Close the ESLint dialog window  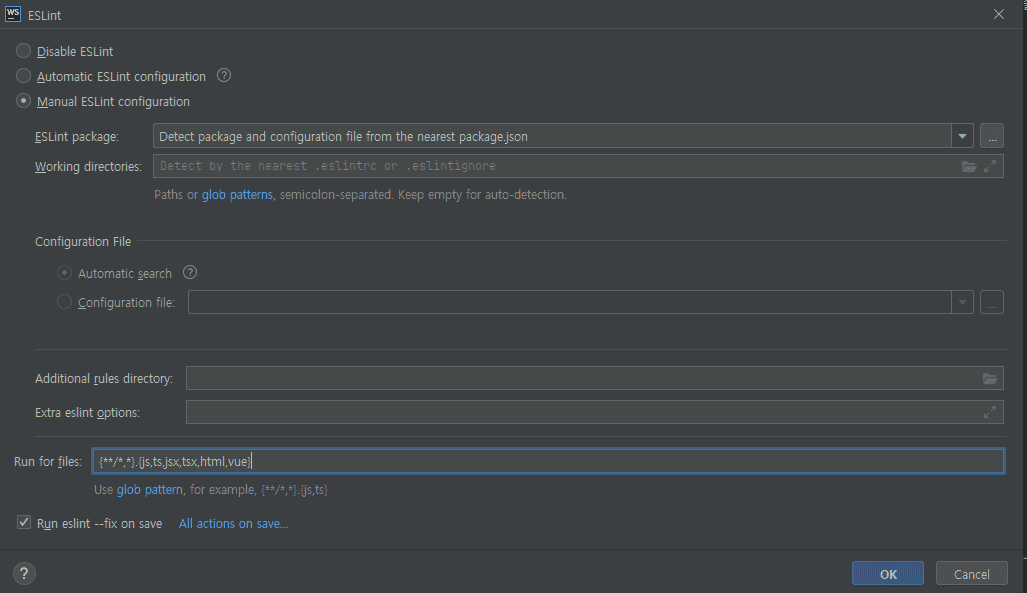tap(998, 14)
